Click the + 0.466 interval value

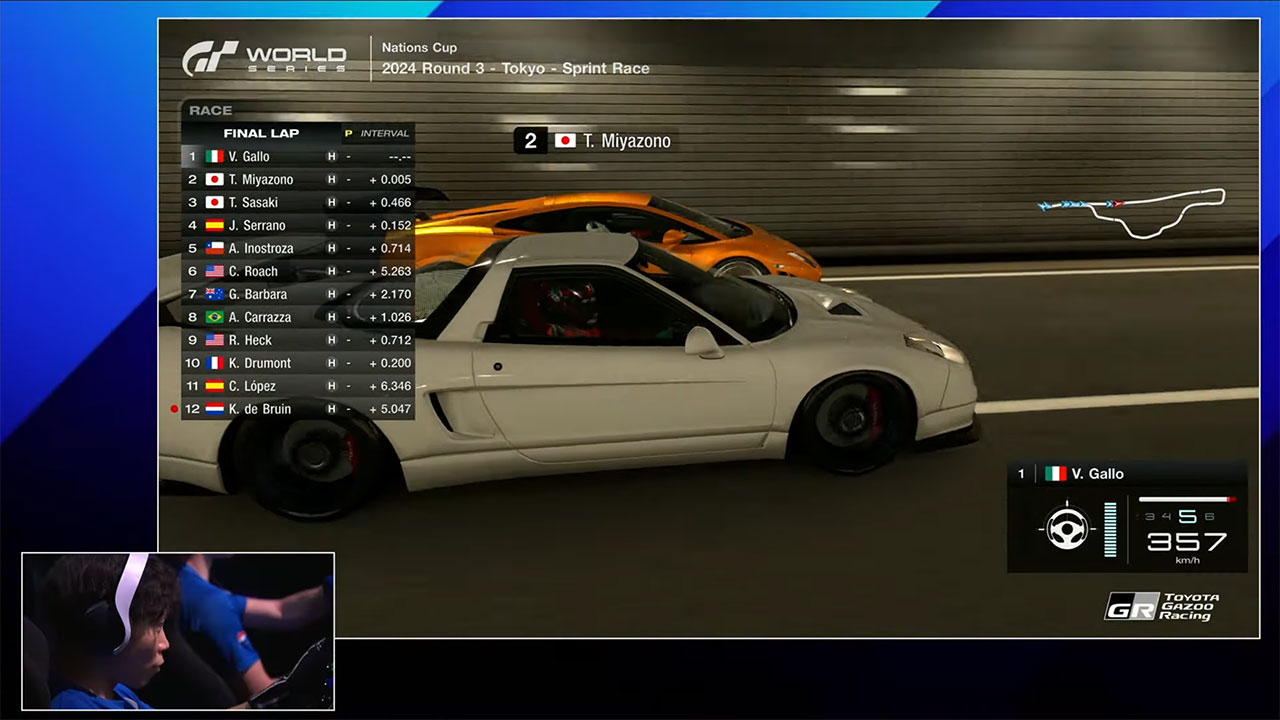pos(390,203)
